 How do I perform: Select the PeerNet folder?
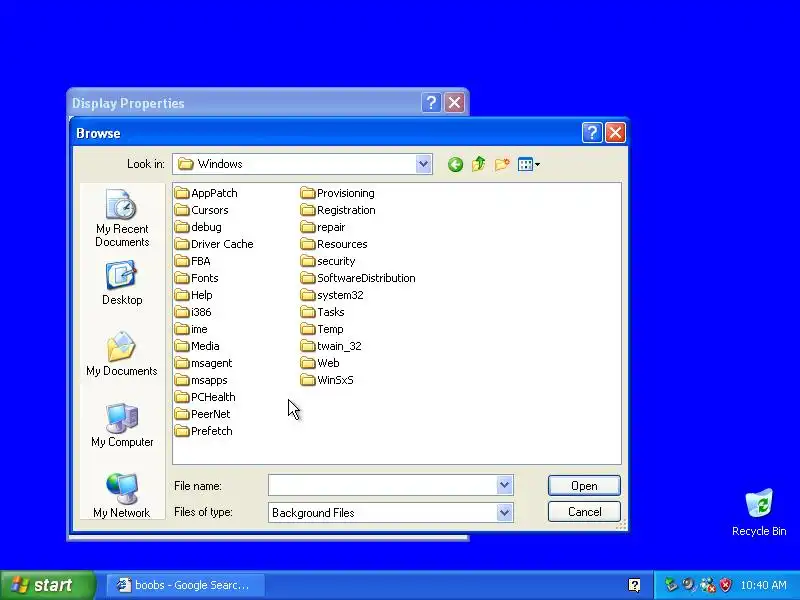(x=202, y=414)
